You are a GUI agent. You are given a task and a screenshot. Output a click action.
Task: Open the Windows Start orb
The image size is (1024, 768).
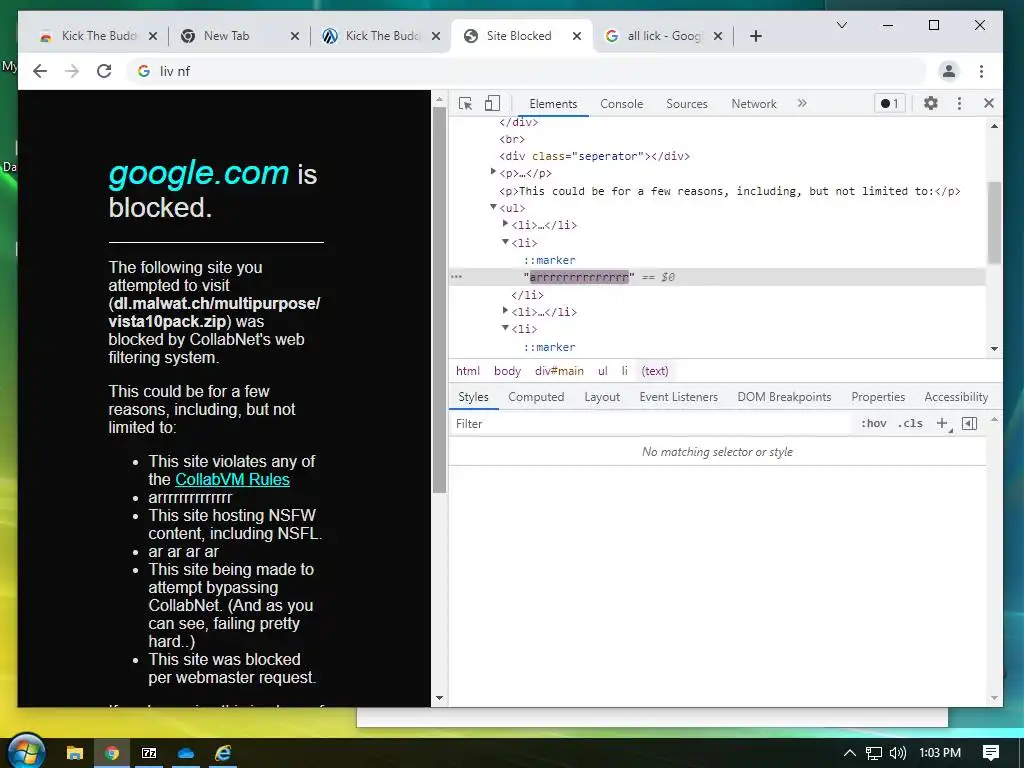point(26,752)
